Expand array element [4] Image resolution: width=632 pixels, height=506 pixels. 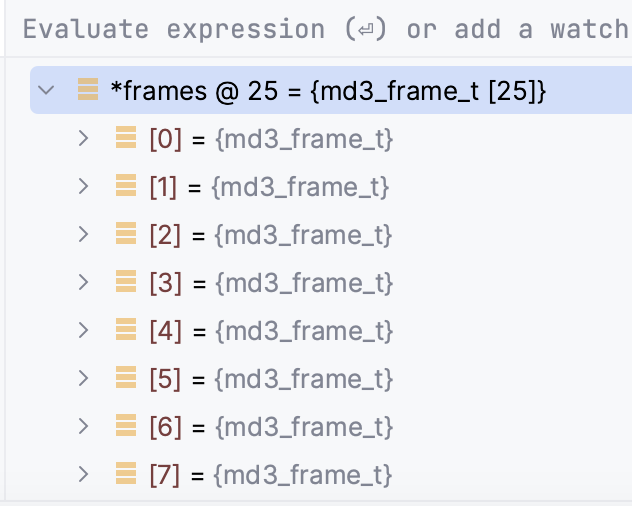point(83,330)
